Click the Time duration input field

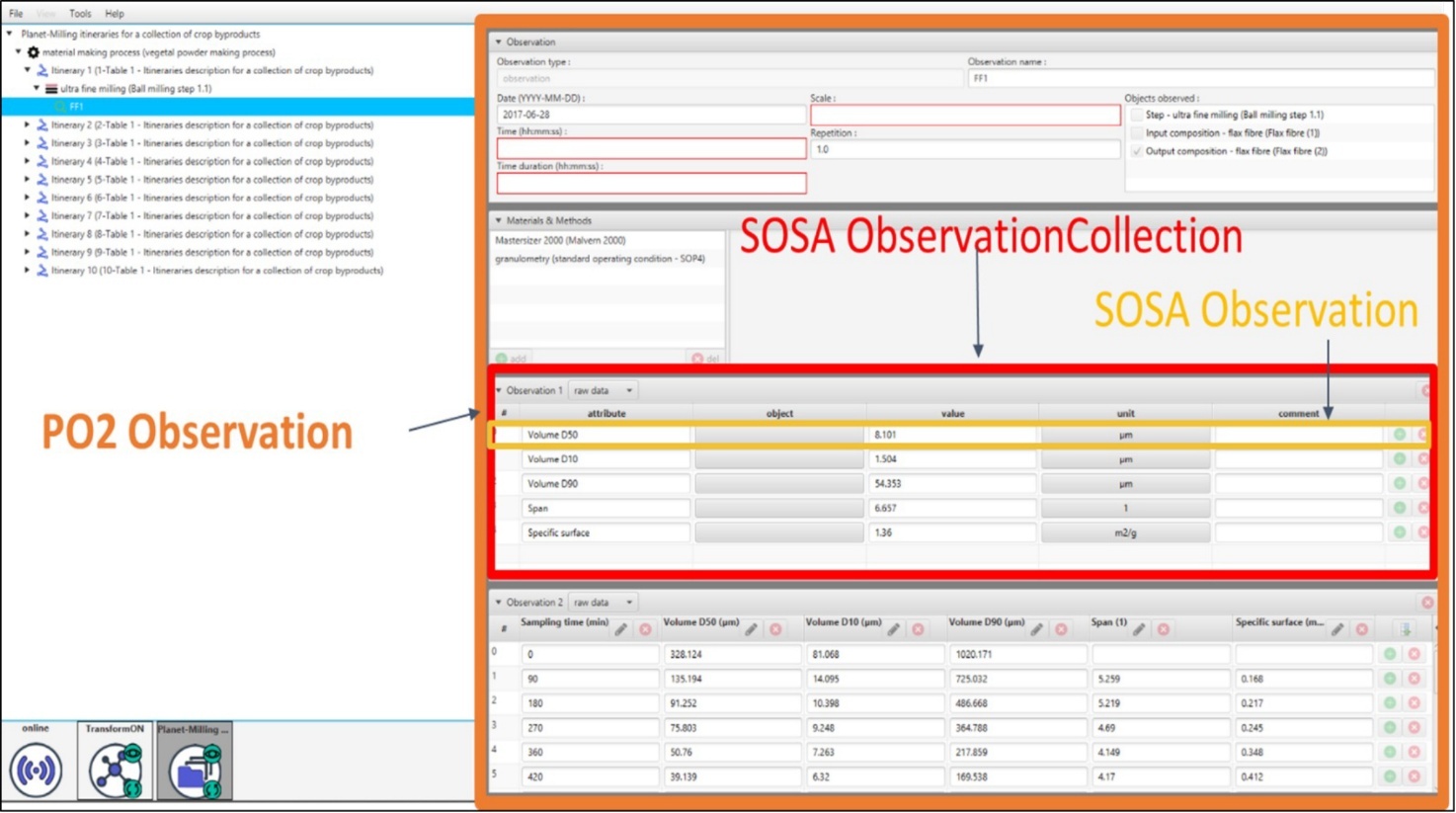point(651,184)
